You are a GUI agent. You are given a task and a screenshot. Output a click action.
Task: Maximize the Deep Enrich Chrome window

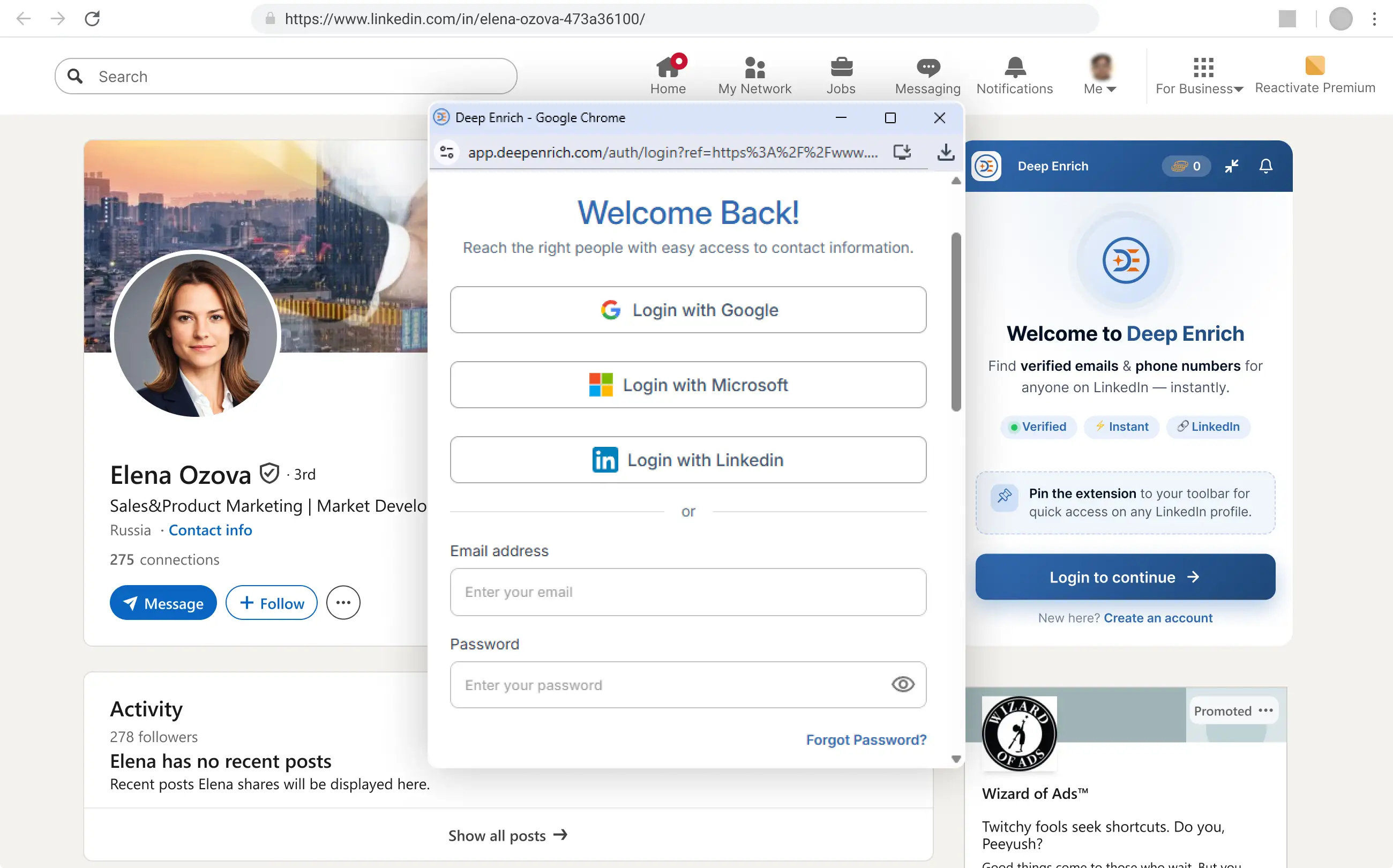pos(890,118)
